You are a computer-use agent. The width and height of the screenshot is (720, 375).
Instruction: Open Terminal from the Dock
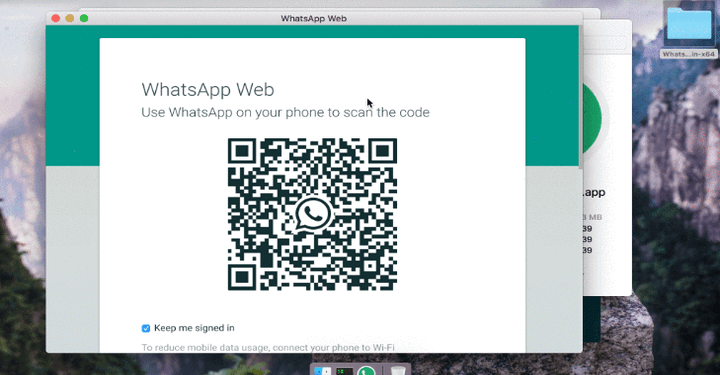[x=344, y=371]
